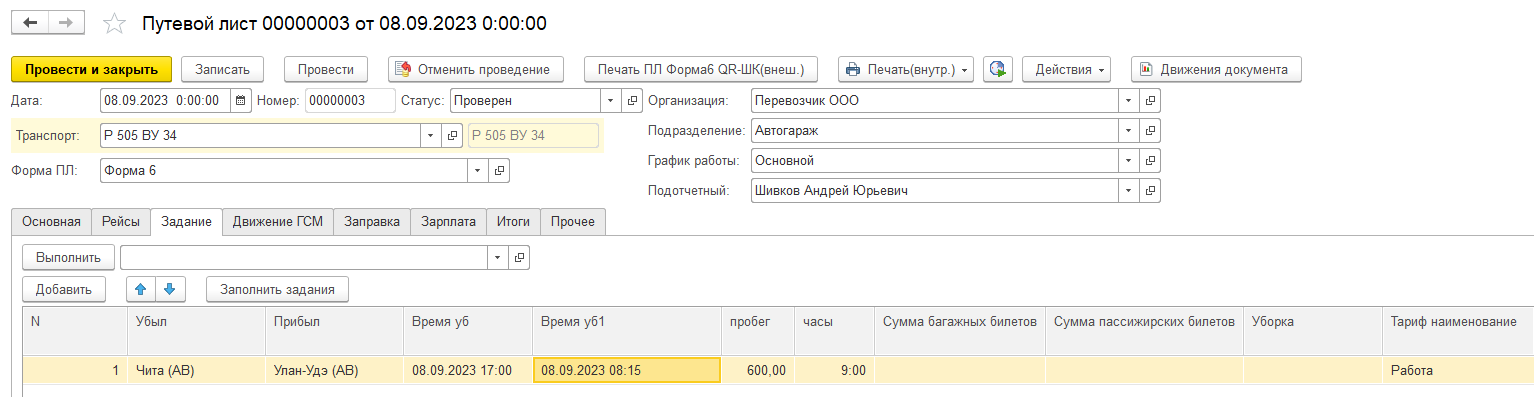Move task row down with blue arrow
Viewport: 1534px width, 397px height.
tap(169, 289)
